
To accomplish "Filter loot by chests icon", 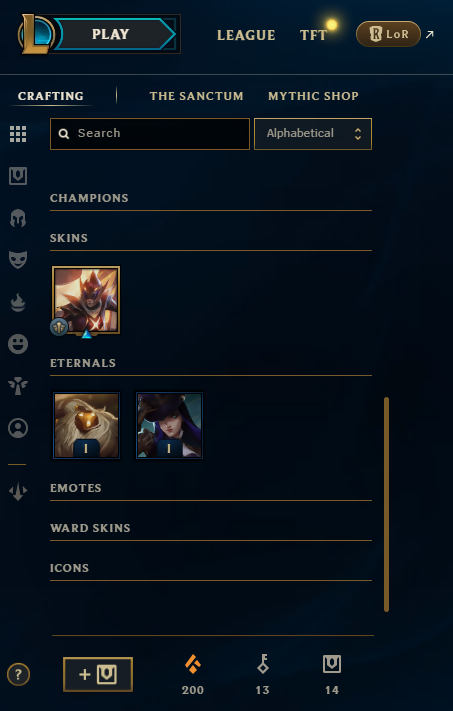I will pyautogui.click(x=18, y=176).
